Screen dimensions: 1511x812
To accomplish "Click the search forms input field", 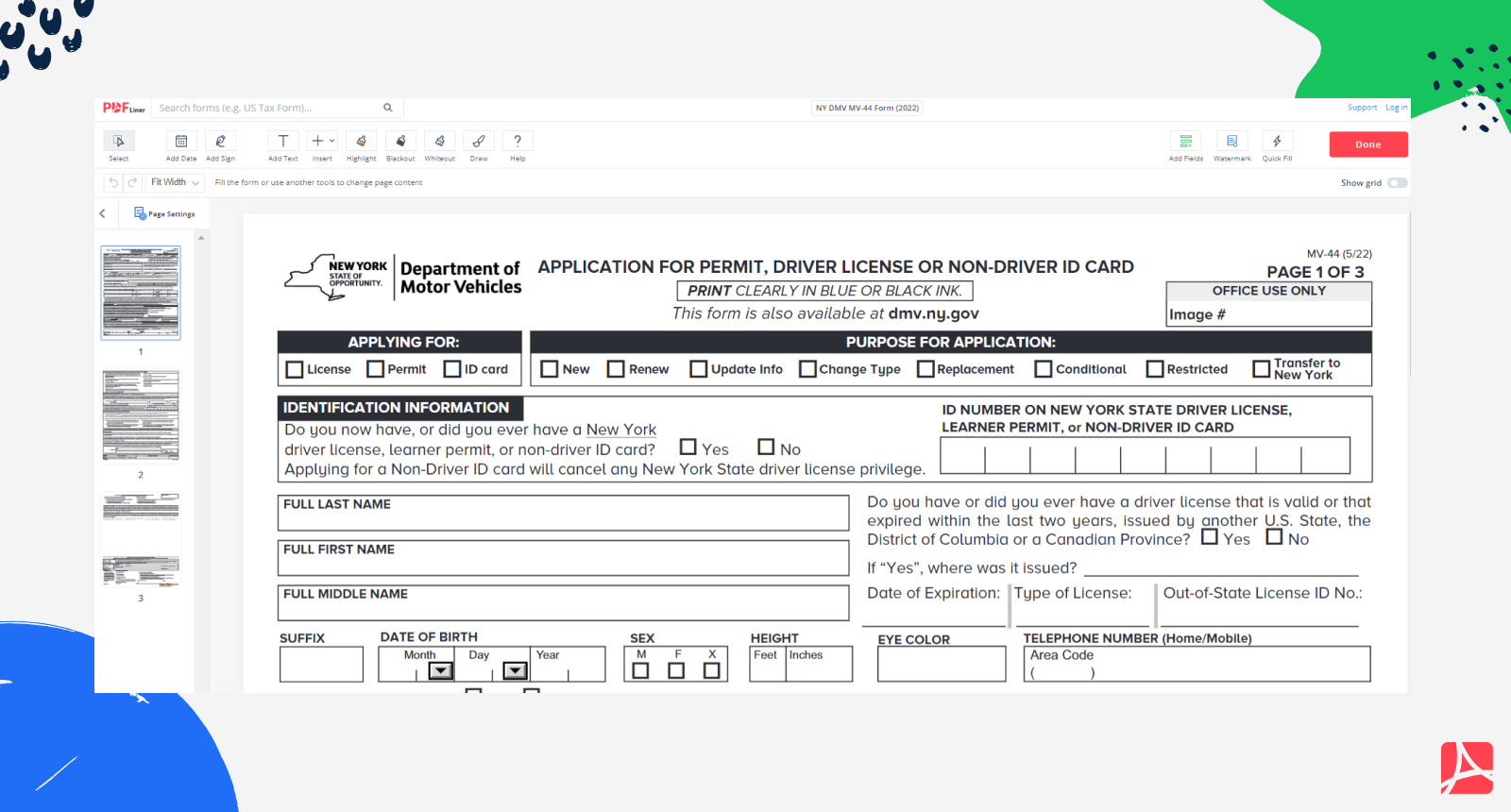I will [x=268, y=108].
